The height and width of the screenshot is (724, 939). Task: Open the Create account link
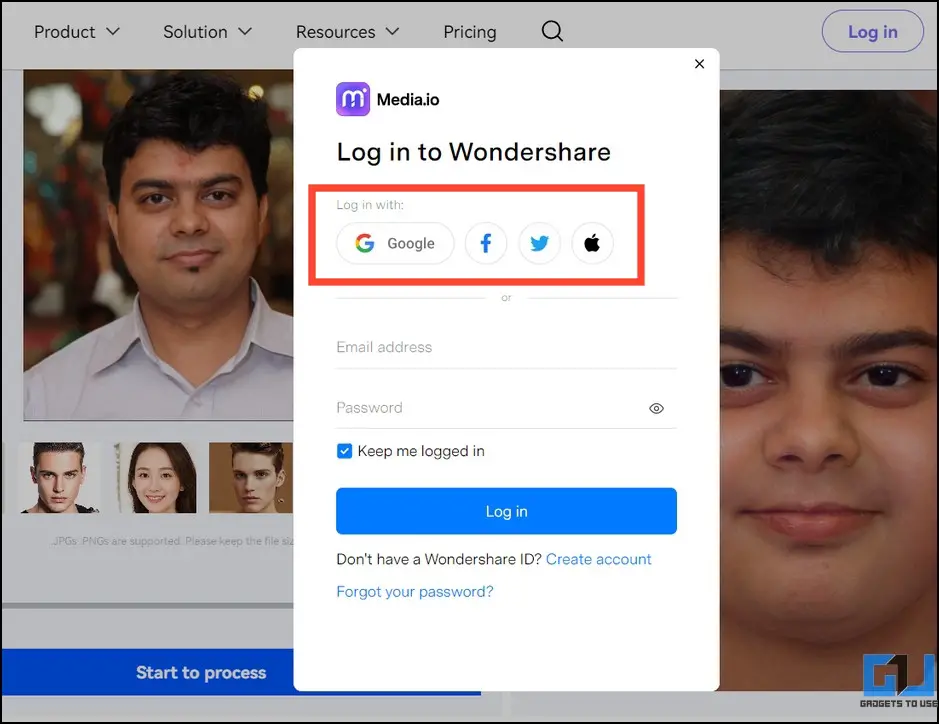(598, 559)
